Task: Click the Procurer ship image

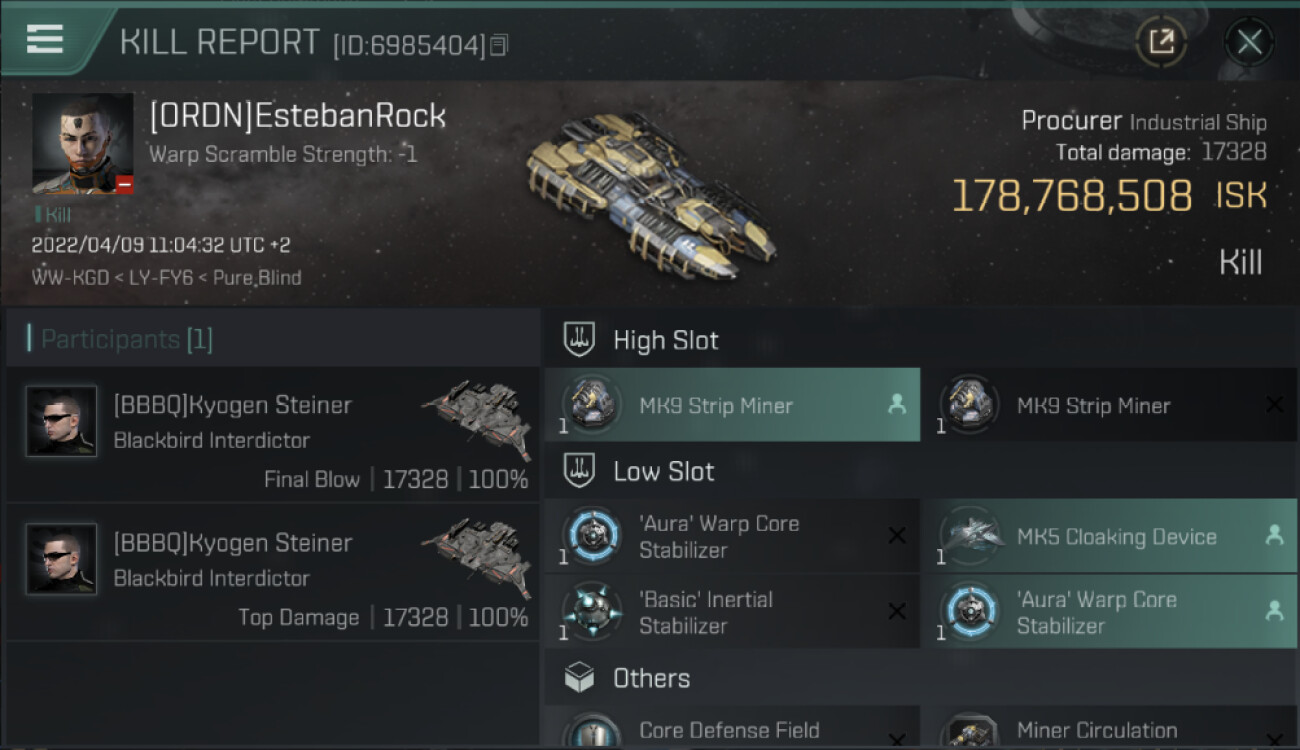Action: (650, 195)
